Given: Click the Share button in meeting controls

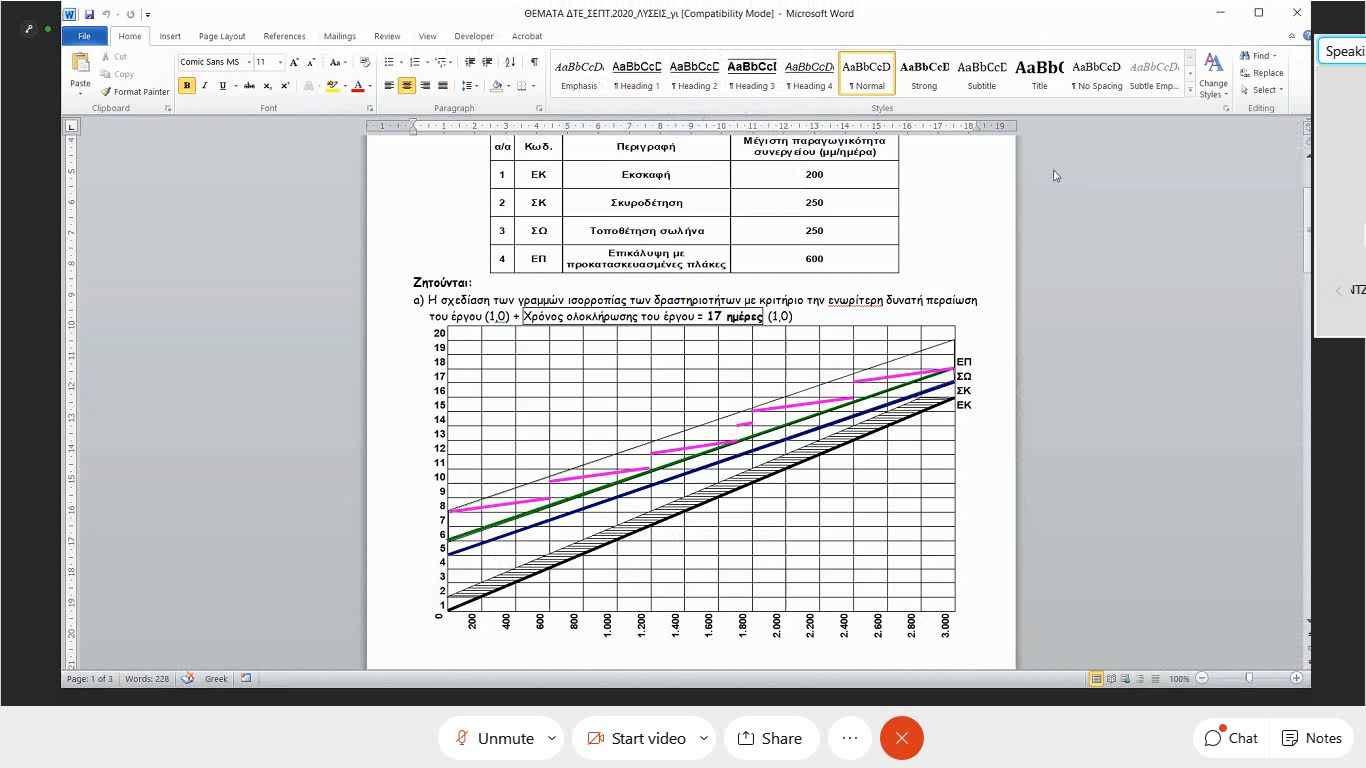Looking at the screenshot, I should 770,738.
